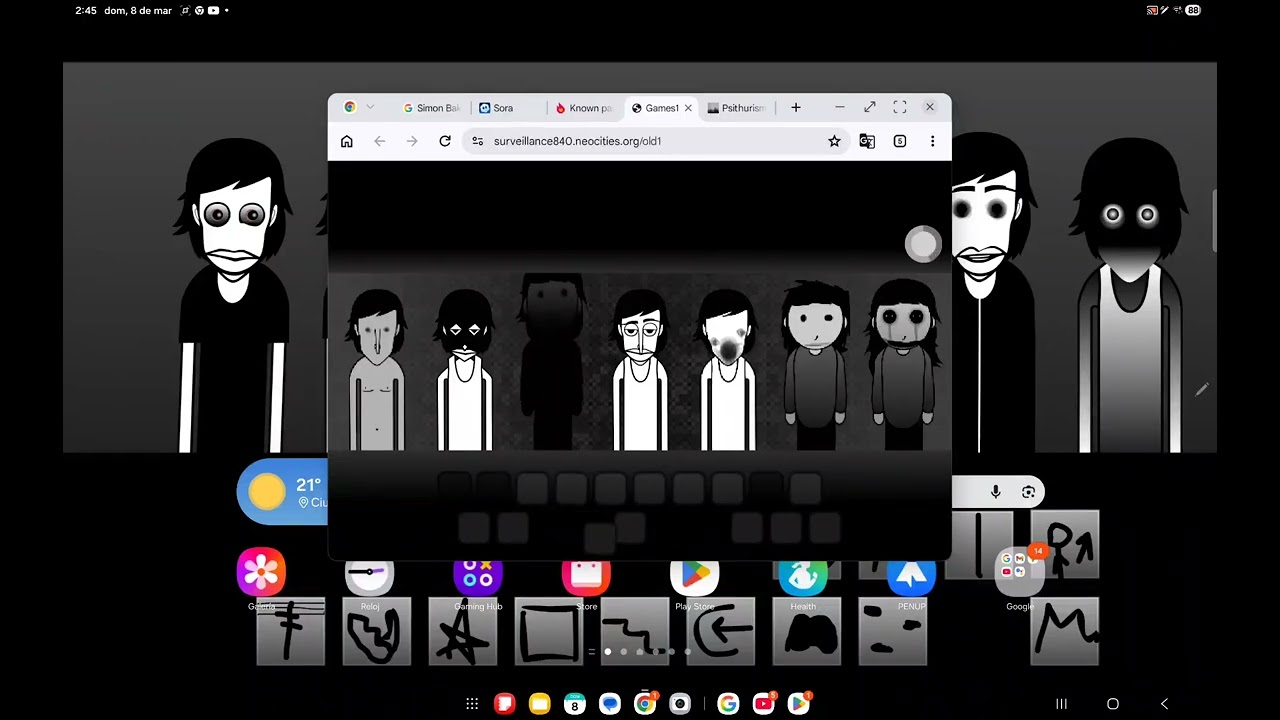Open the Google app in taskbar
Viewport: 1280px width, 720px height.
pos(728,704)
